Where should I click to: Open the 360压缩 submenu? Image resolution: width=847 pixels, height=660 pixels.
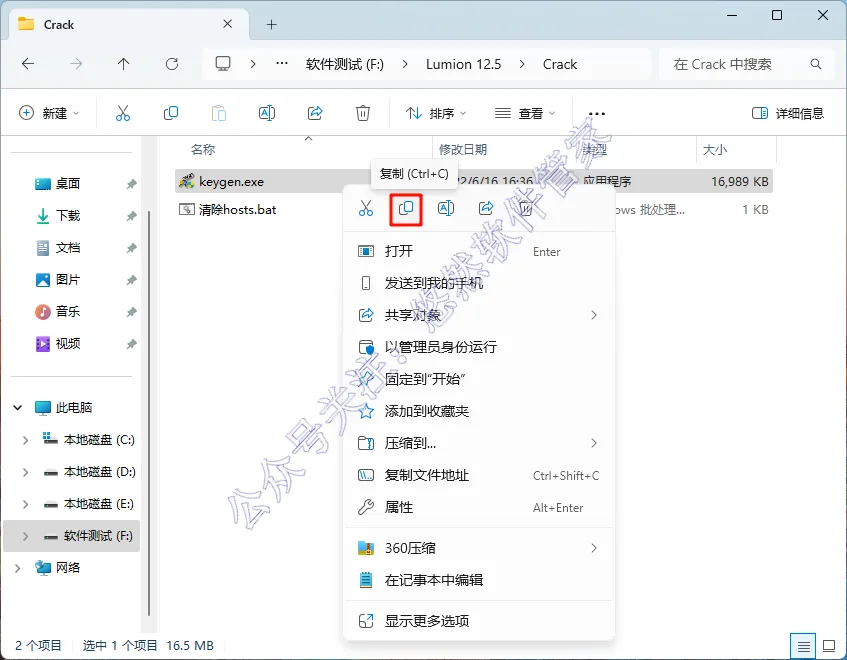pyautogui.click(x=479, y=548)
